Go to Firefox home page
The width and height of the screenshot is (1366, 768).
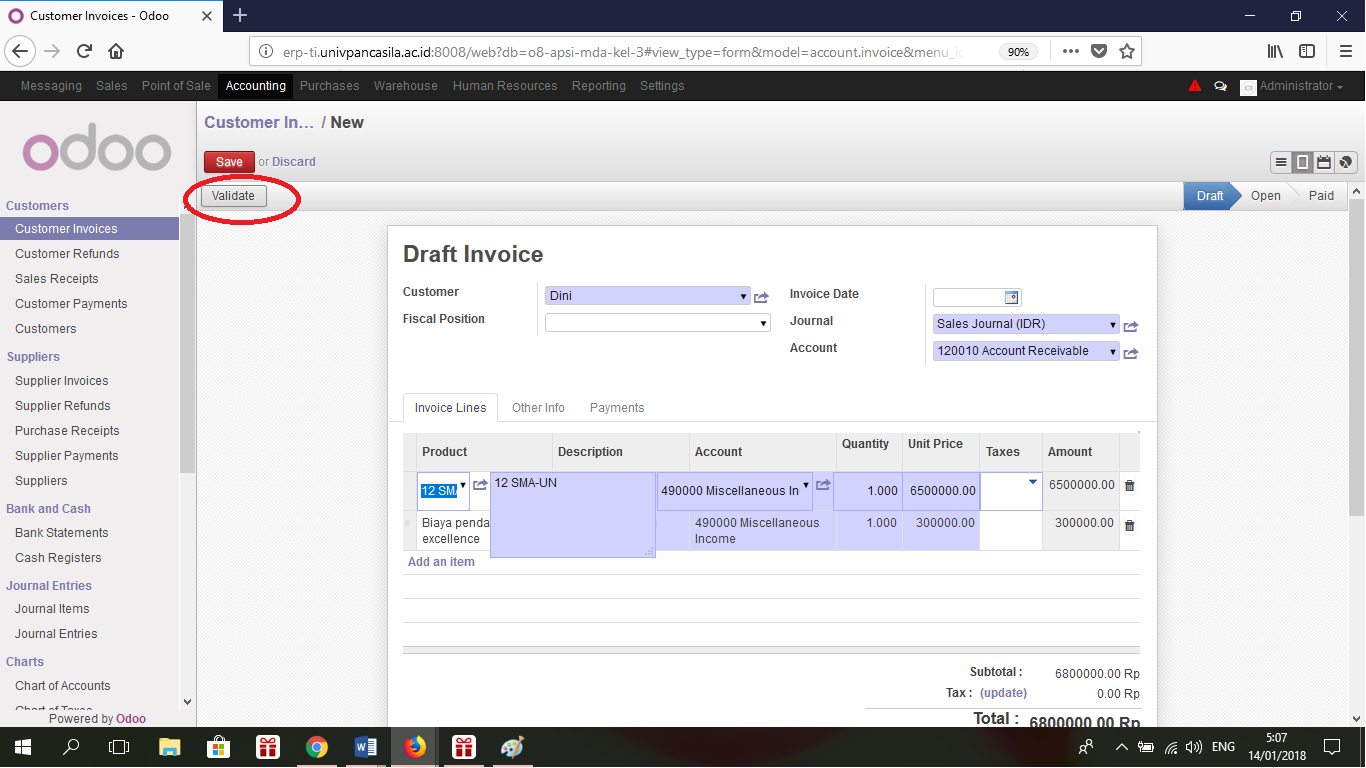(116, 51)
